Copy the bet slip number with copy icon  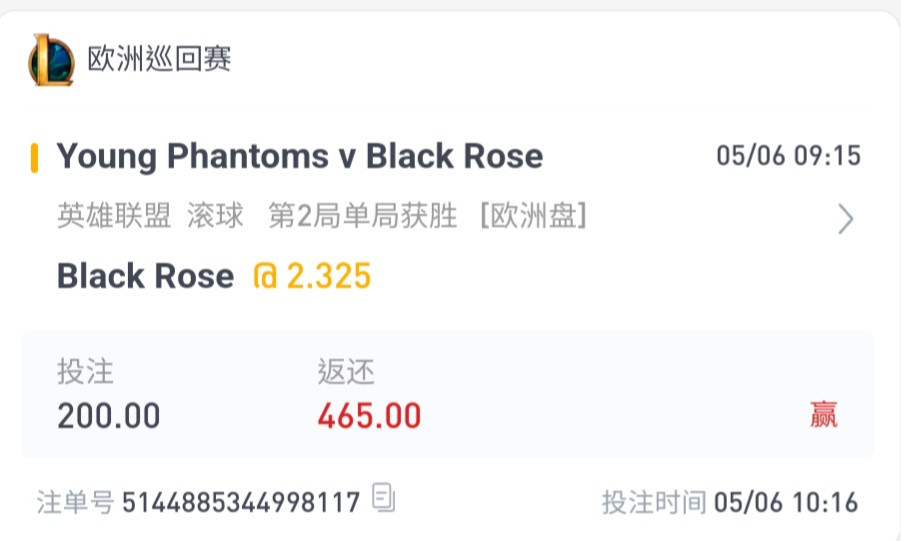[x=383, y=498]
